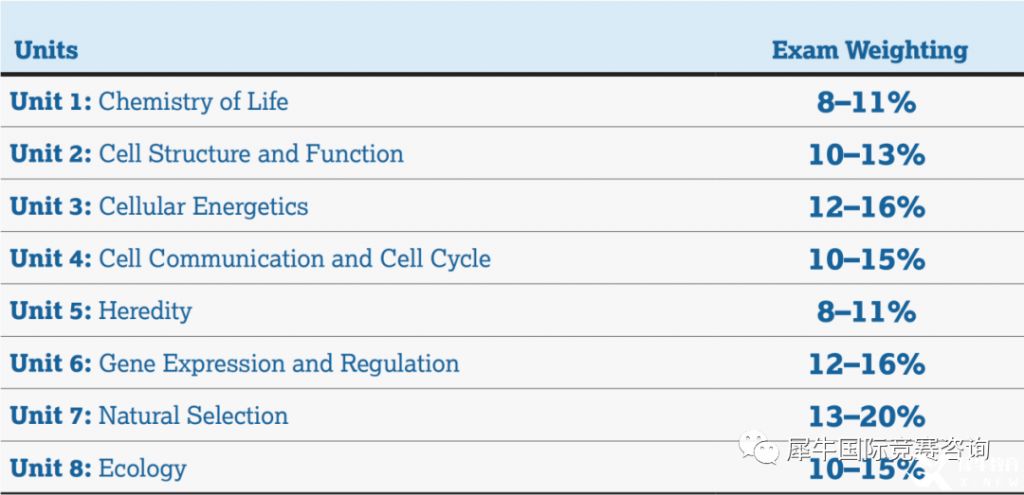This screenshot has width=1024, height=495.
Task: Select the Unit 8: Ecology row
Action: click(x=512, y=468)
